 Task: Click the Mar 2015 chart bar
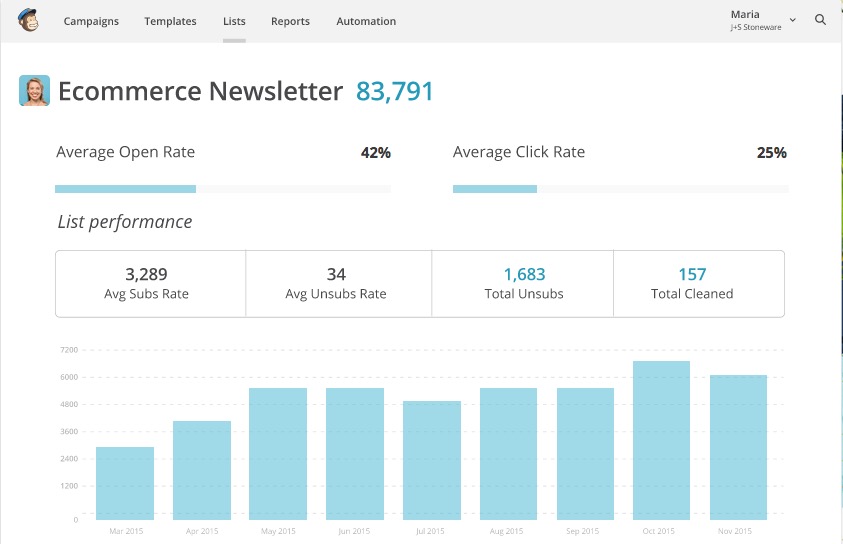pos(125,483)
